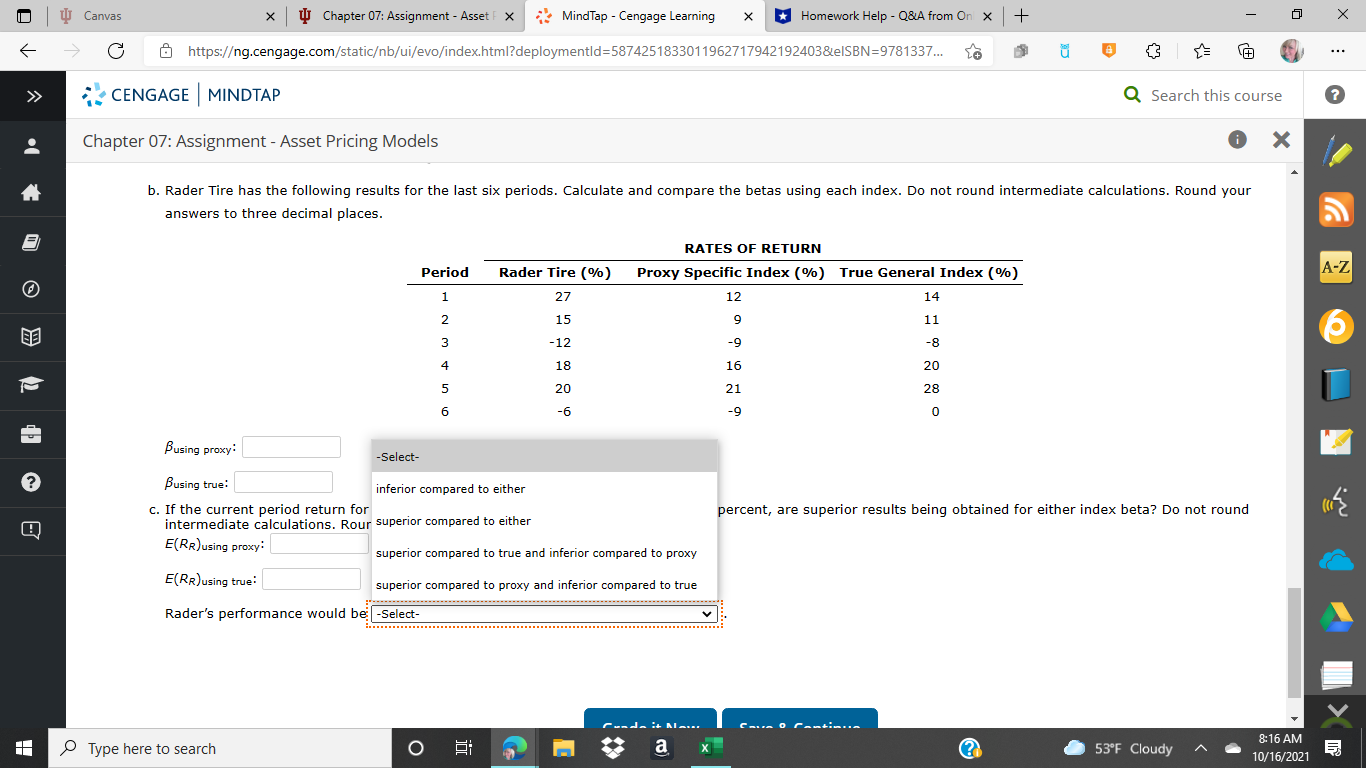This screenshot has height=768, width=1366.
Task: Click the Windows taskbar search box
Action: click(x=219, y=748)
